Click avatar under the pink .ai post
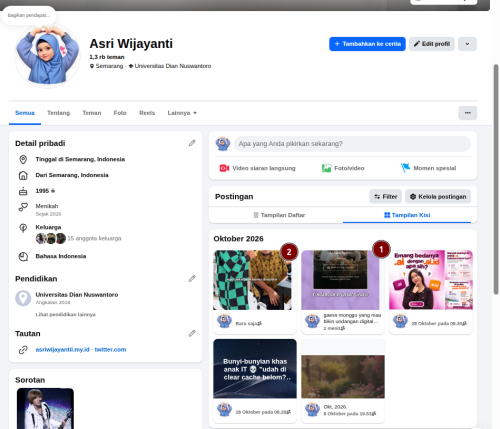 click(400, 321)
